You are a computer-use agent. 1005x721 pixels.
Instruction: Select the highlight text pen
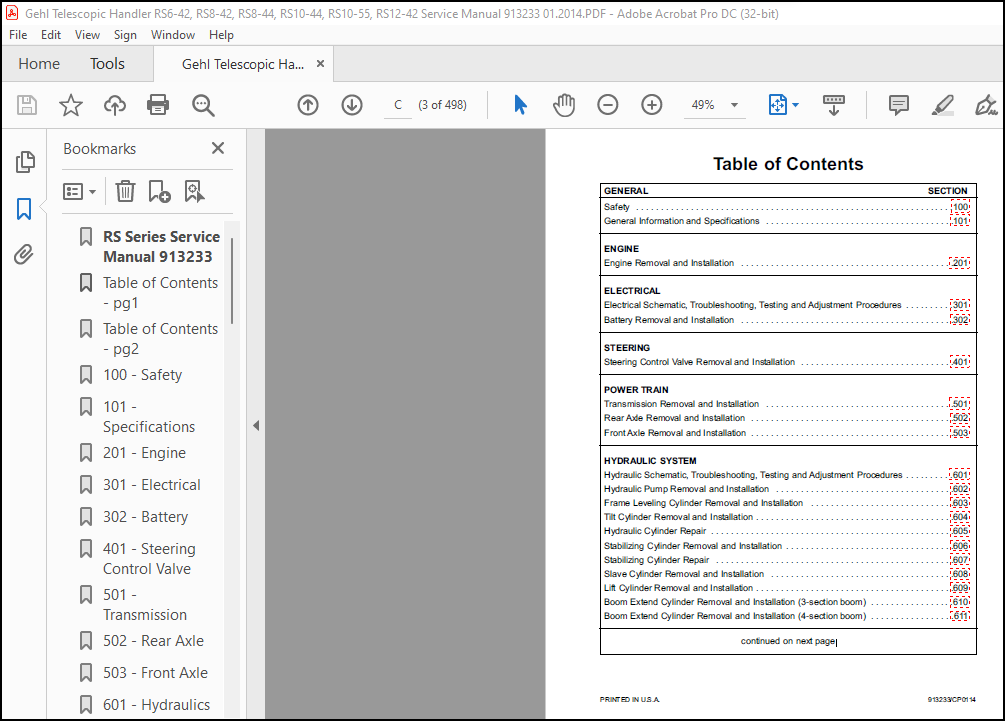[x=943, y=105]
